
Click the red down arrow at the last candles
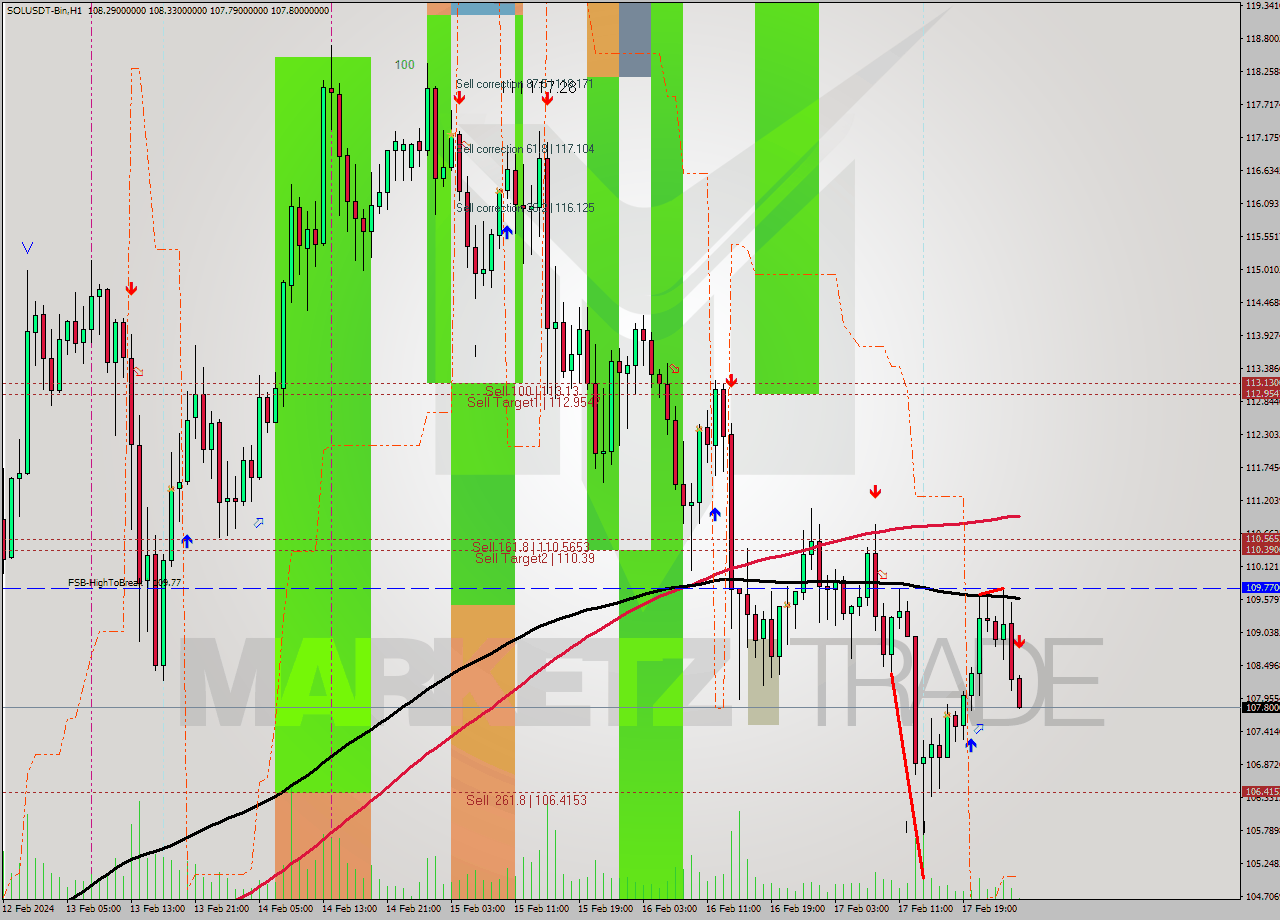click(x=1018, y=642)
